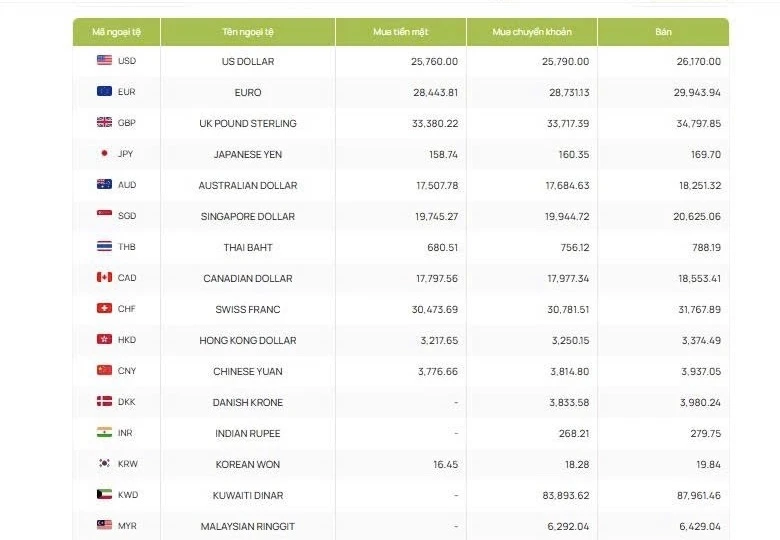Viewport: 780px width, 540px height.
Task: Select the US DOLLAR currency name
Action: click(248, 62)
